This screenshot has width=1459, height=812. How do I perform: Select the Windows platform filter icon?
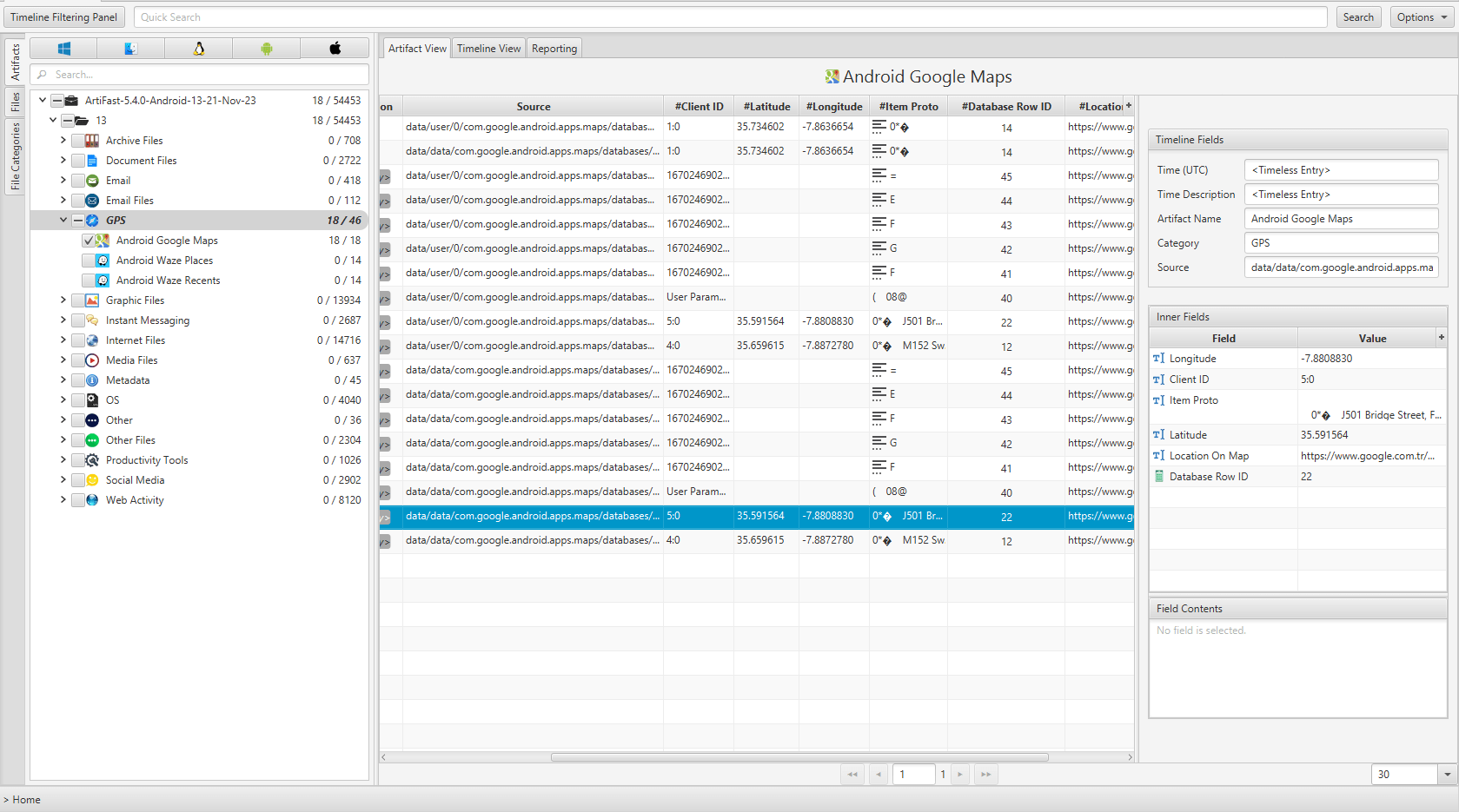pos(63,49)
